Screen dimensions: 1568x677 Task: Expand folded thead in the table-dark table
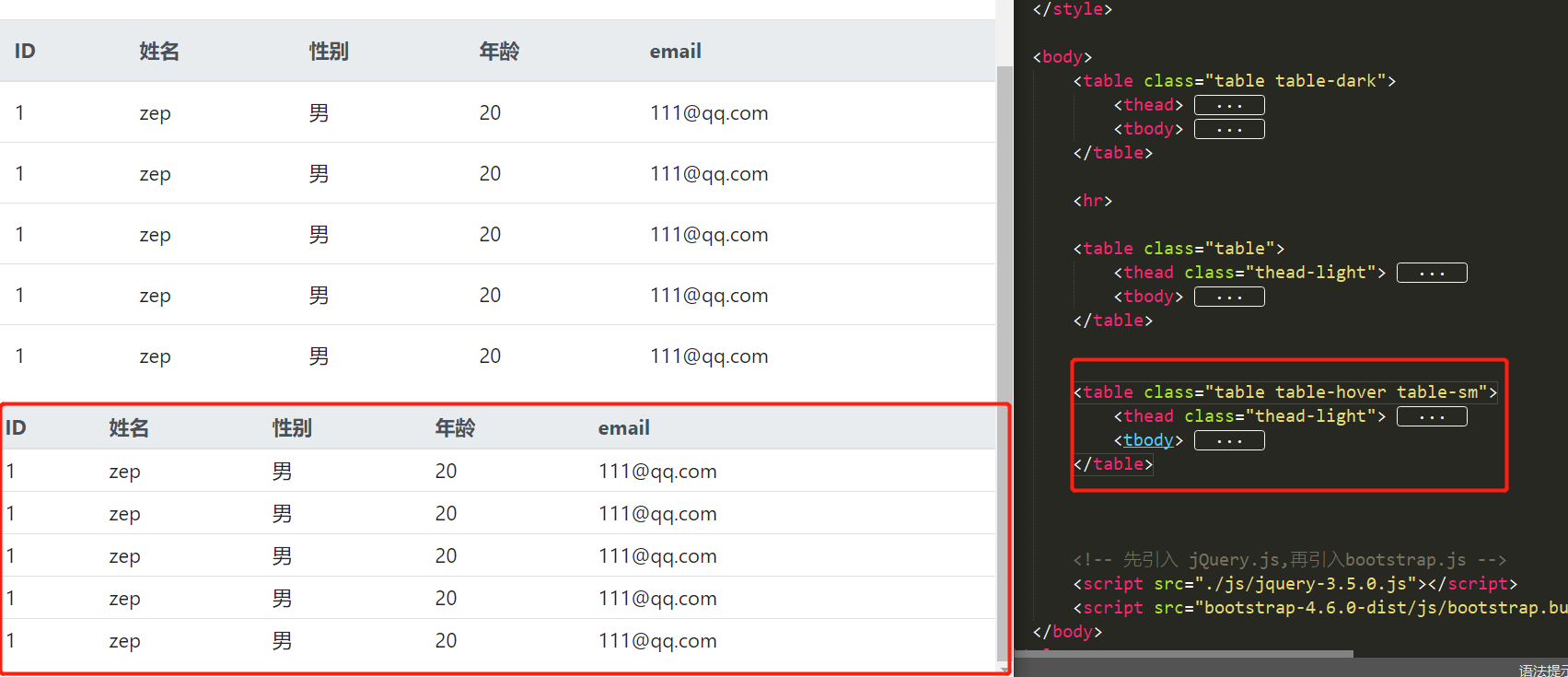(x=1229, y=105)
